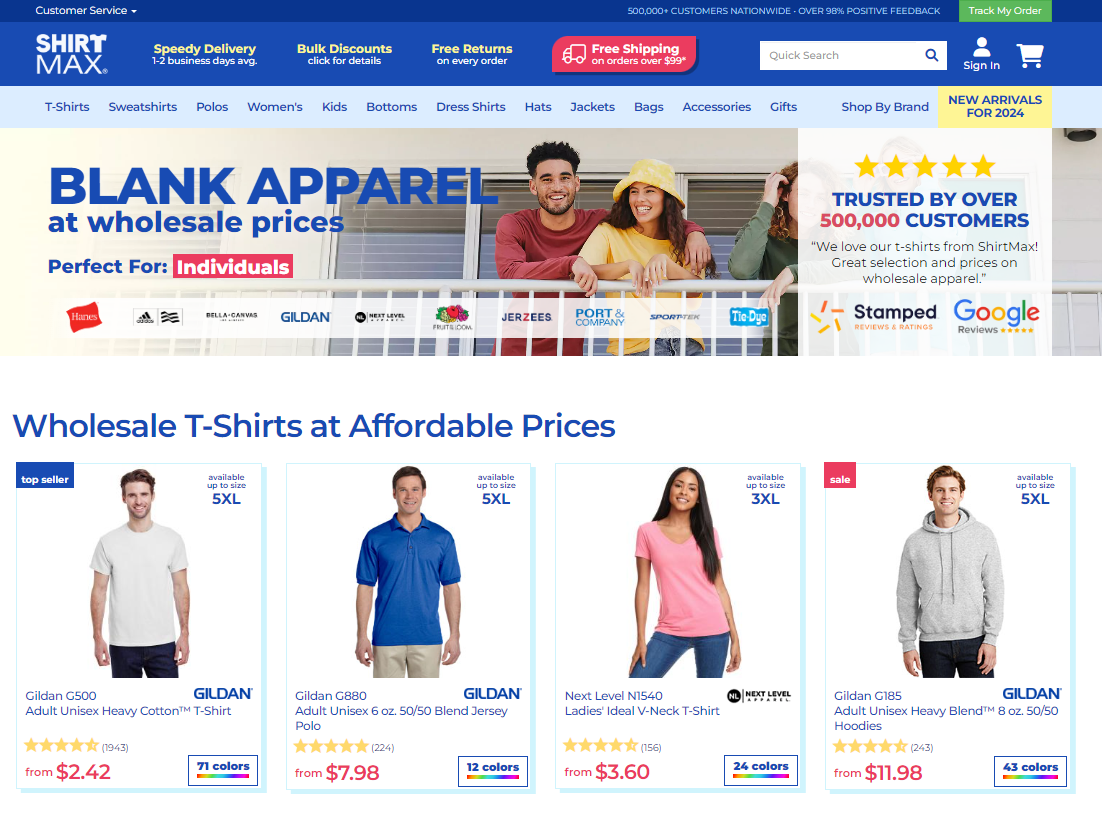Expand the Customer Service dropdown
The image size is (1102, 816).
[86, 11]
